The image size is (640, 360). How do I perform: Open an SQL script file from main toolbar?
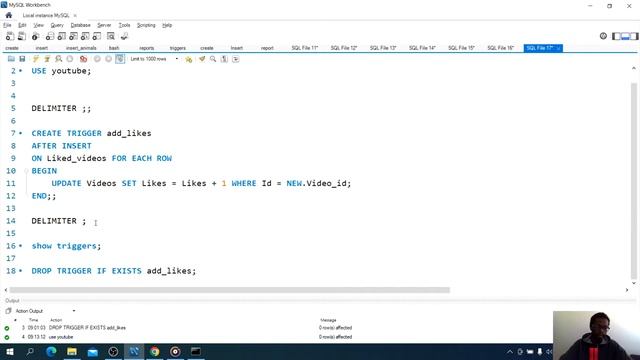[x=22, y=36]
